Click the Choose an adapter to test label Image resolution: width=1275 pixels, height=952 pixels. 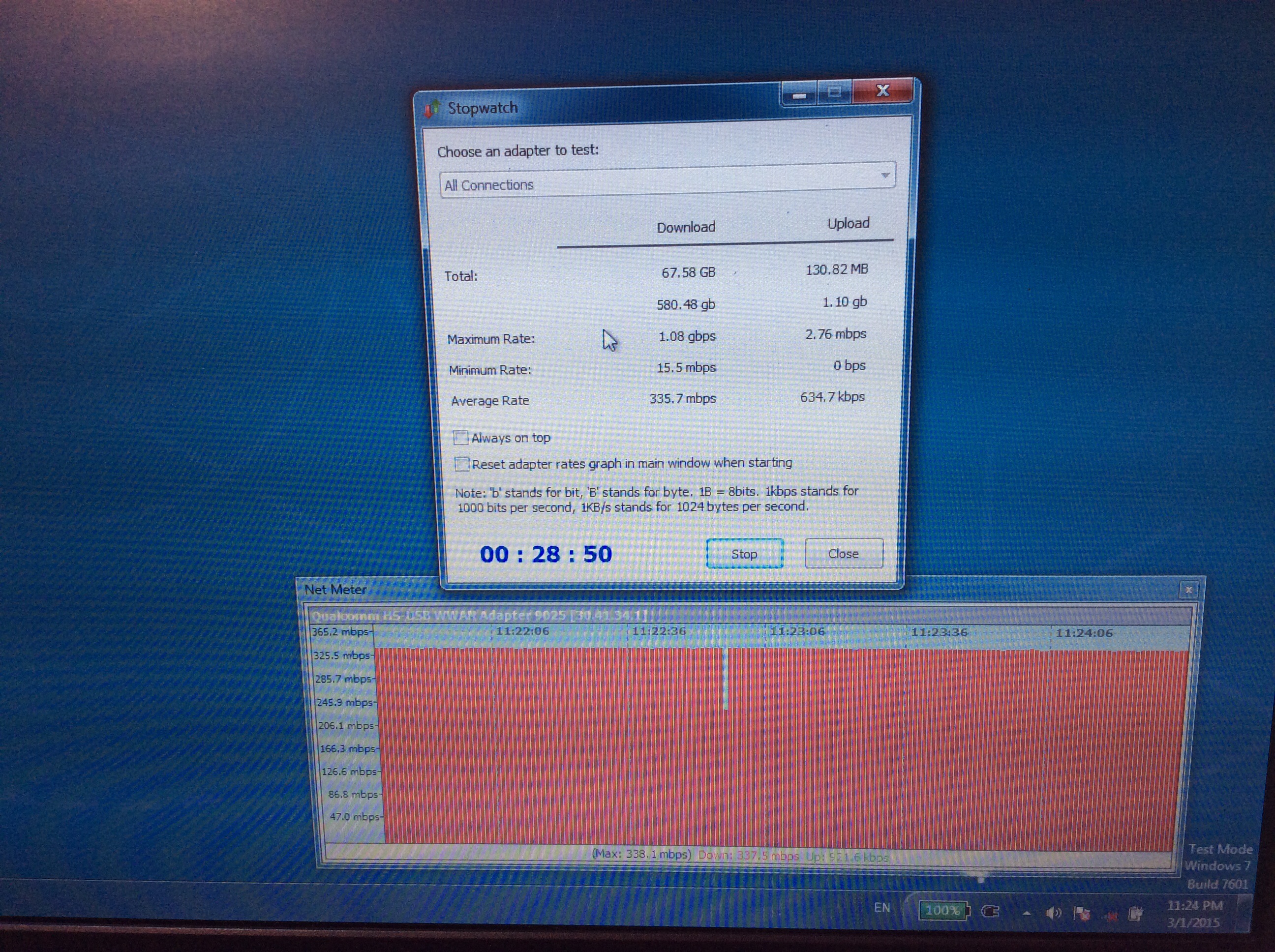pos(517,151)
